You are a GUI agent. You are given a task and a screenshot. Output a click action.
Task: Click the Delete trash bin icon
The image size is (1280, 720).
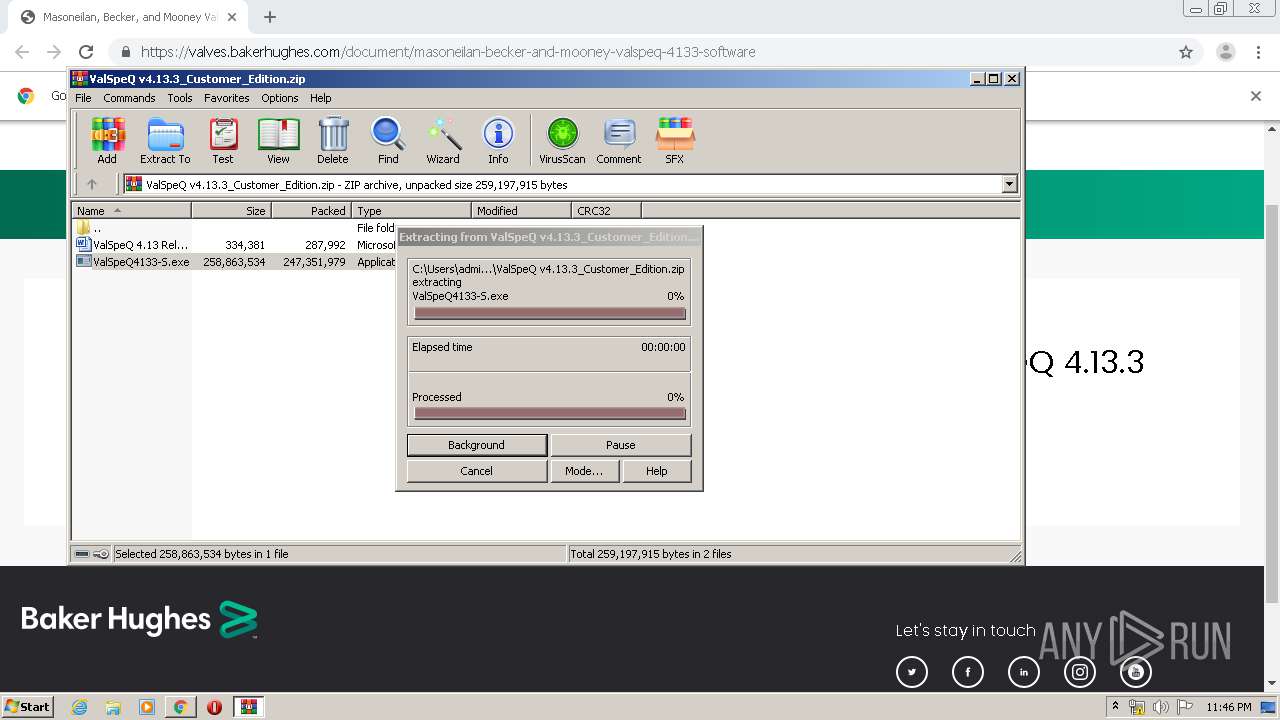(333, 141)
